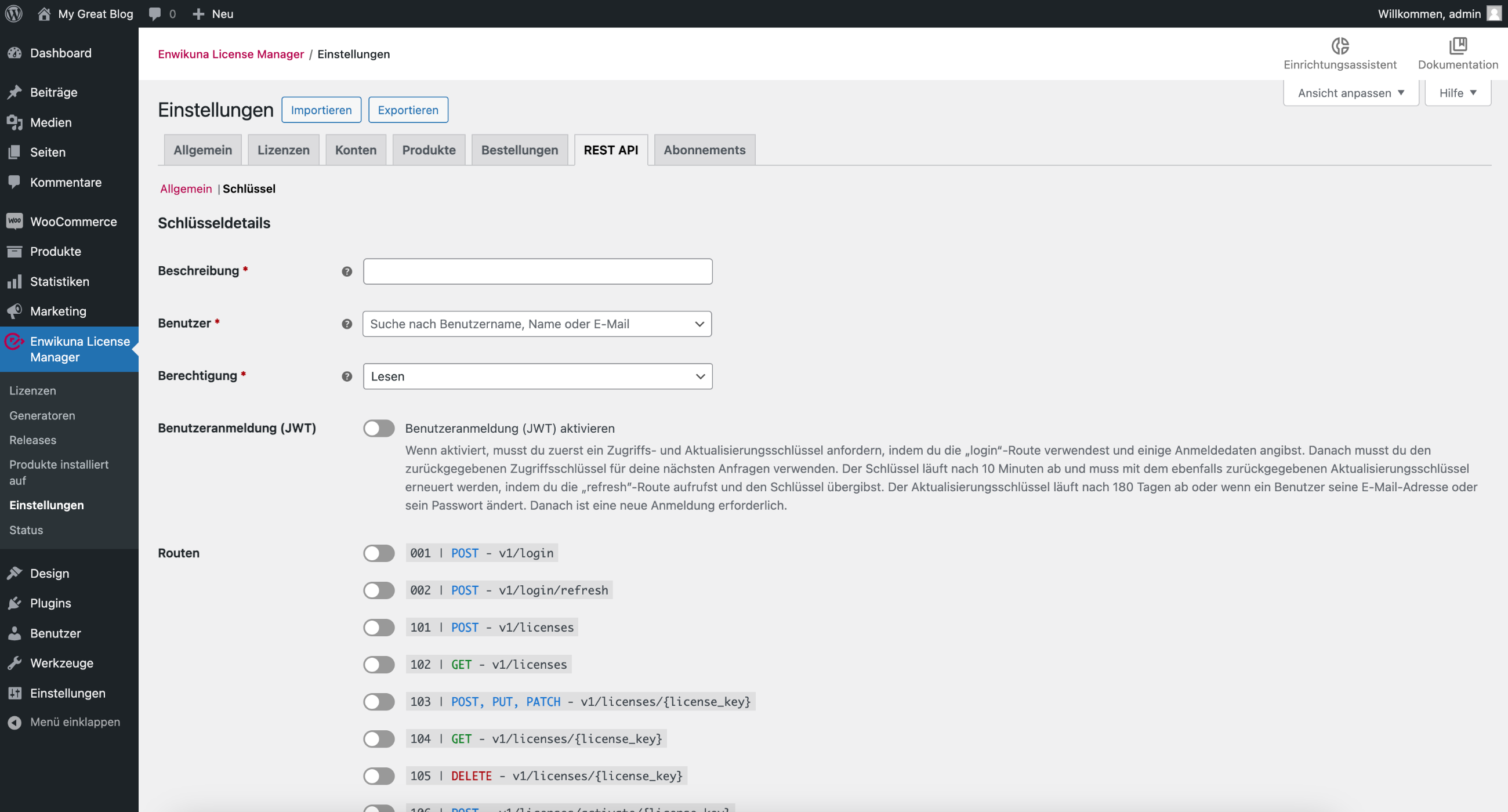Click the Seiten pages icon

coord(14,152)
